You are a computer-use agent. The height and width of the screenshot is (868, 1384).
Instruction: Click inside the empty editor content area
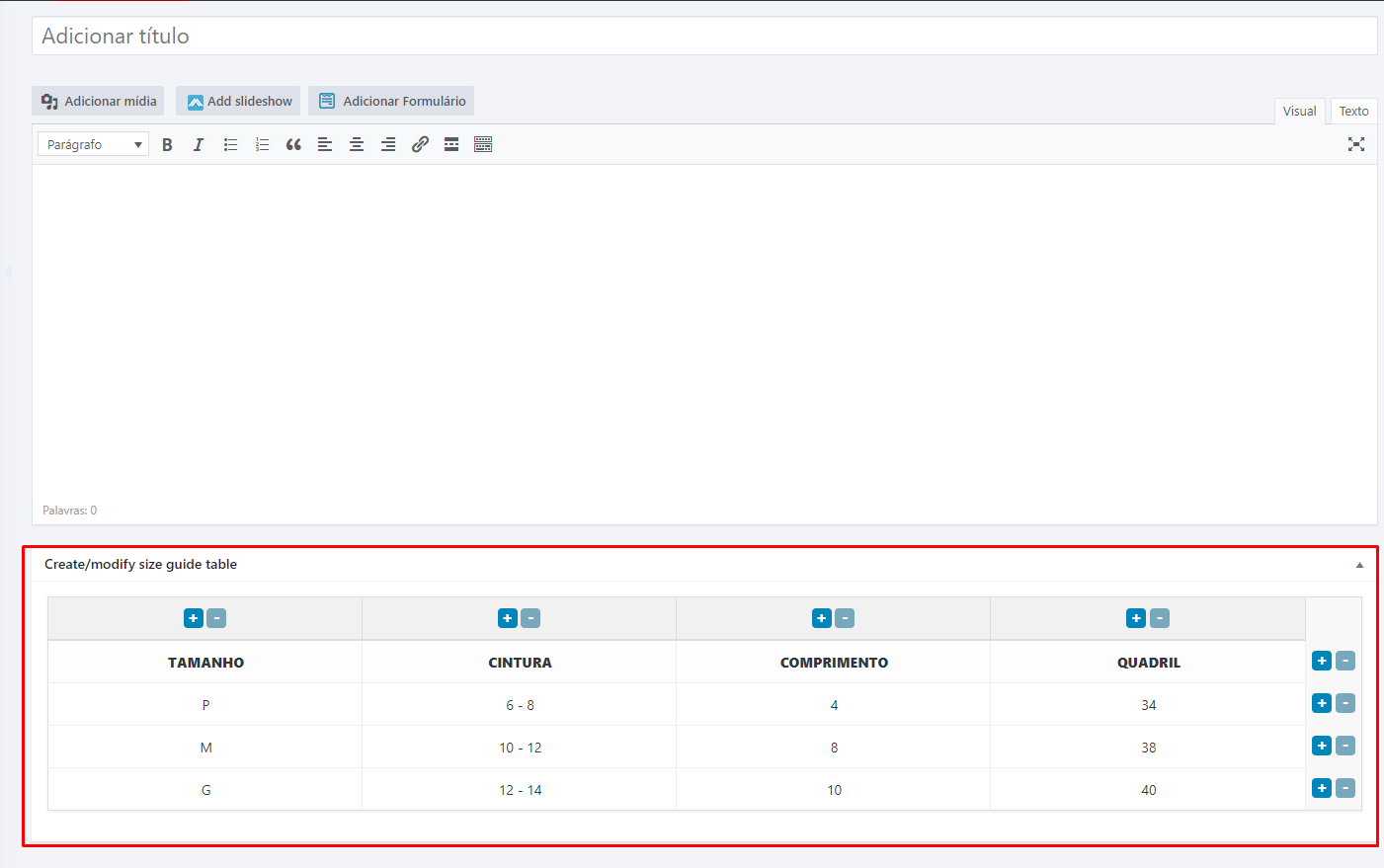click(x=704, y=331)
